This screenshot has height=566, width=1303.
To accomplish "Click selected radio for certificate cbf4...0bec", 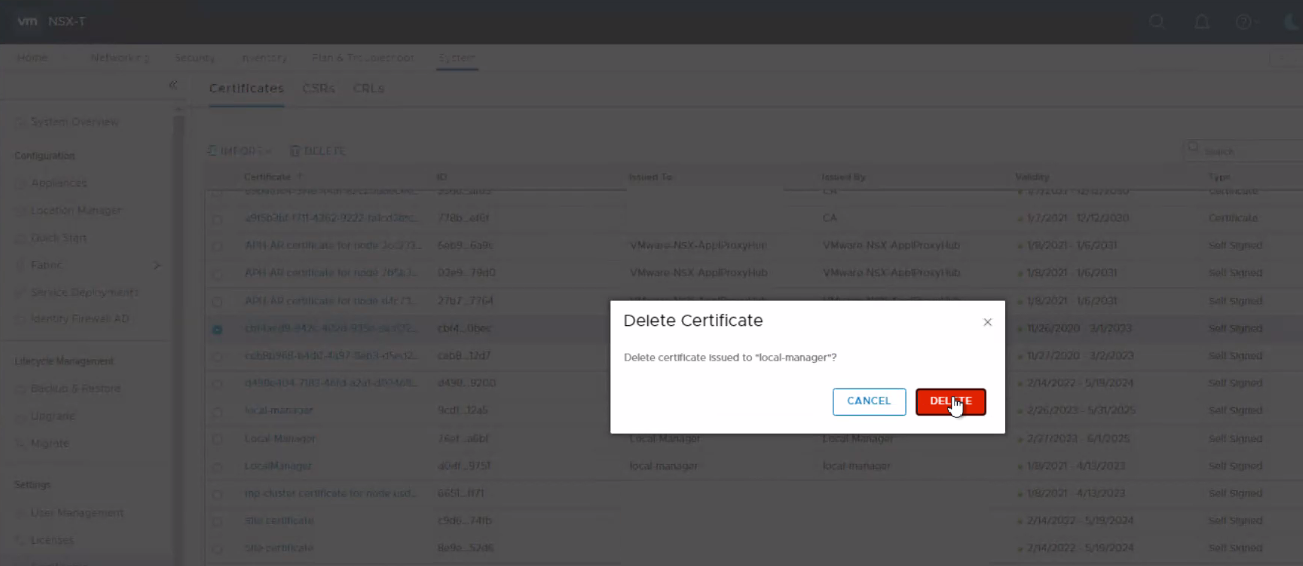I will point(217,329).
